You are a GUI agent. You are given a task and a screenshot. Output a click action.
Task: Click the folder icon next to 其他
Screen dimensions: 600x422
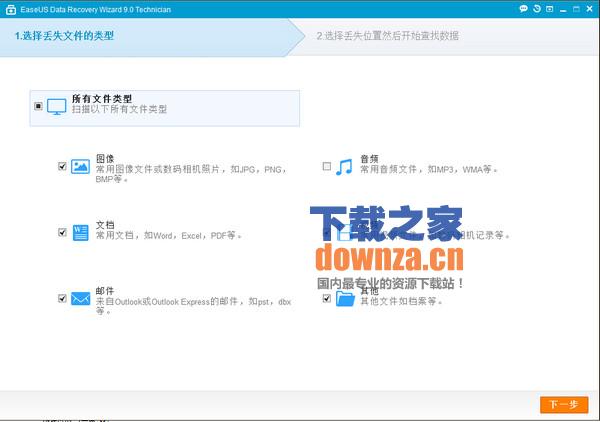pyautogui.click(x=345, y=298)
